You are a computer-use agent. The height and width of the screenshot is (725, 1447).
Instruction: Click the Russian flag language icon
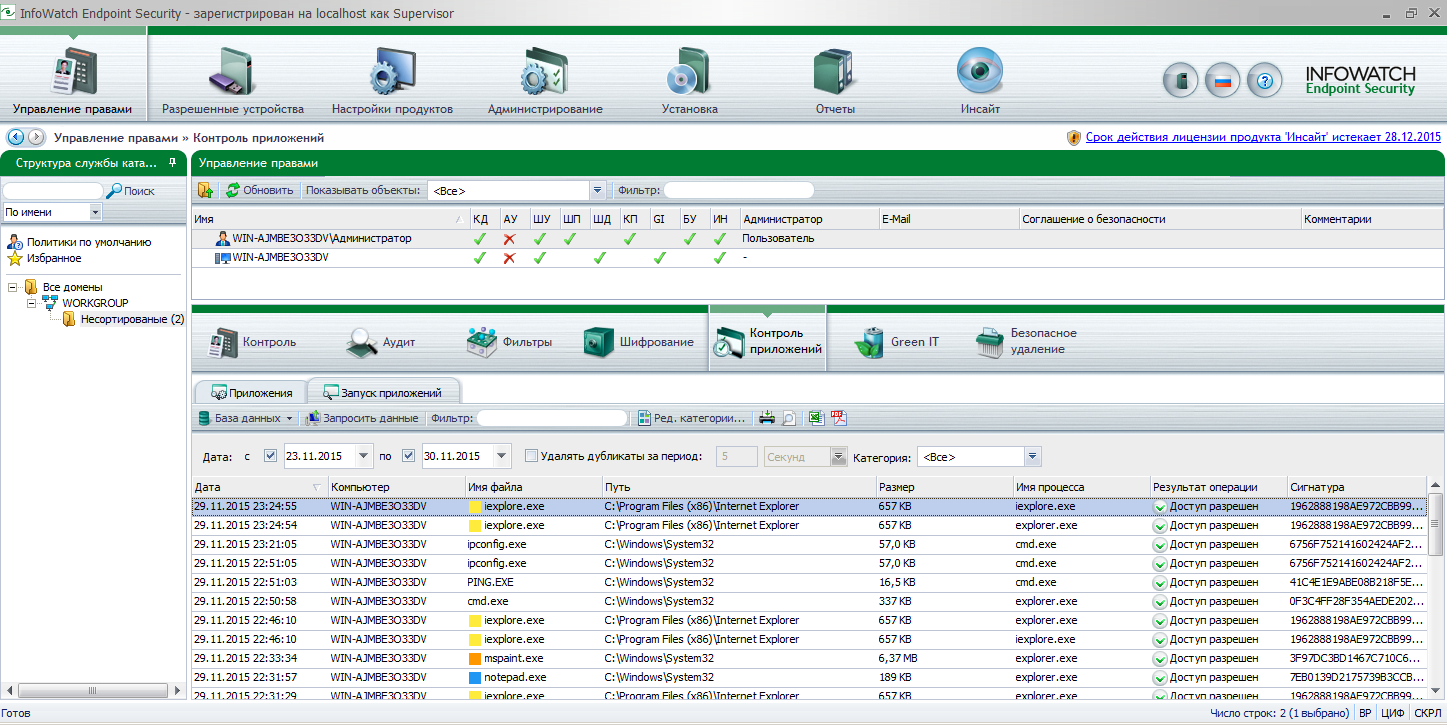pyautogui.click(x=1221, y=81)
